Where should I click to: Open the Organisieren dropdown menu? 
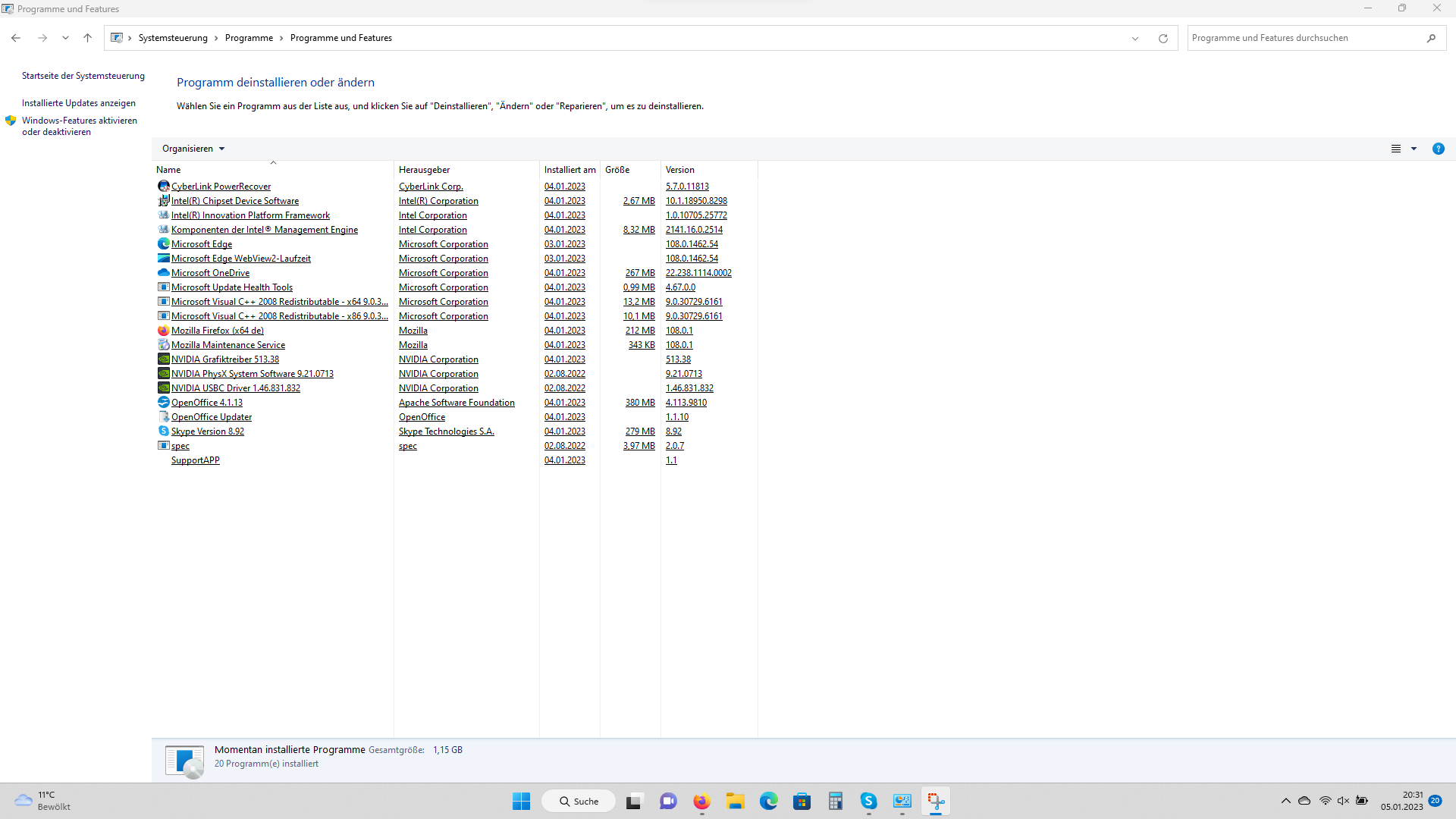click(193, 149)
